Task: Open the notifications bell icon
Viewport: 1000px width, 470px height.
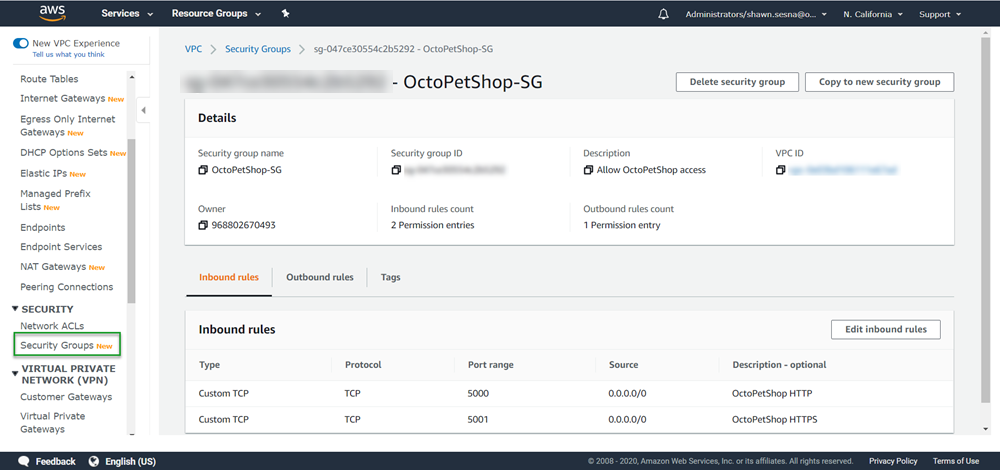Action: (663, 14)
